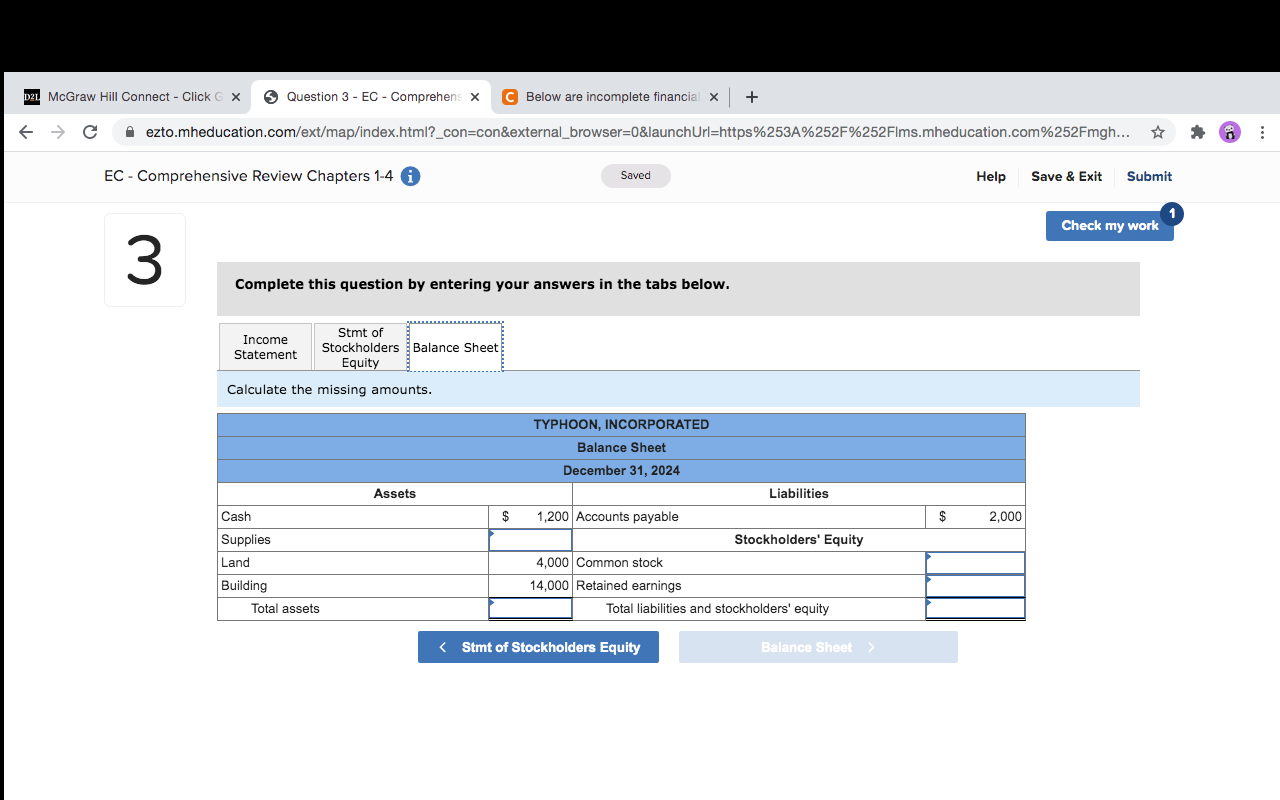Select the Balance Sheet tab

455,347
